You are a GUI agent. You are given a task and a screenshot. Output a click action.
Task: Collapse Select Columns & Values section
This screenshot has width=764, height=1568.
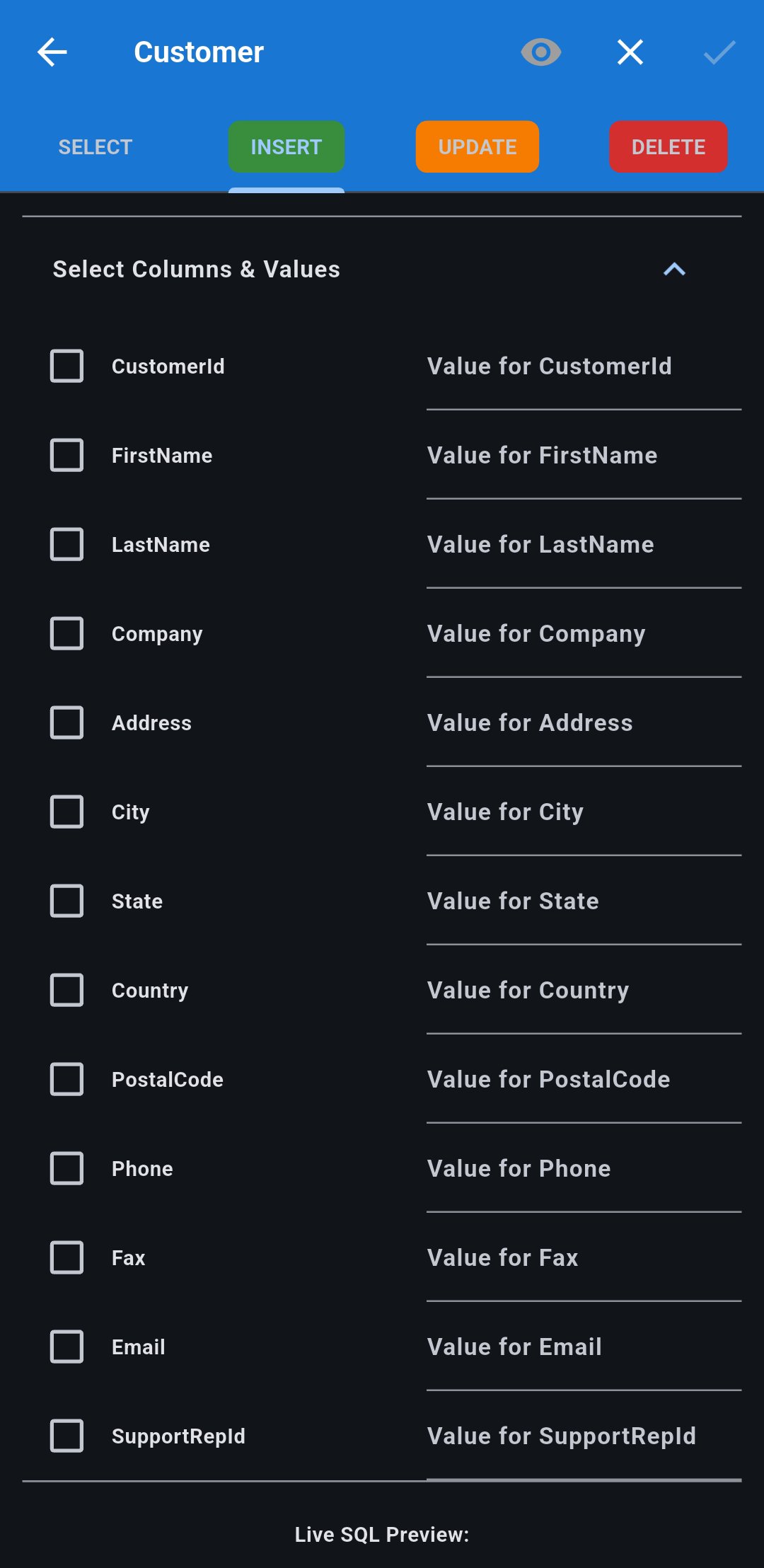click(x=674, y=270)
